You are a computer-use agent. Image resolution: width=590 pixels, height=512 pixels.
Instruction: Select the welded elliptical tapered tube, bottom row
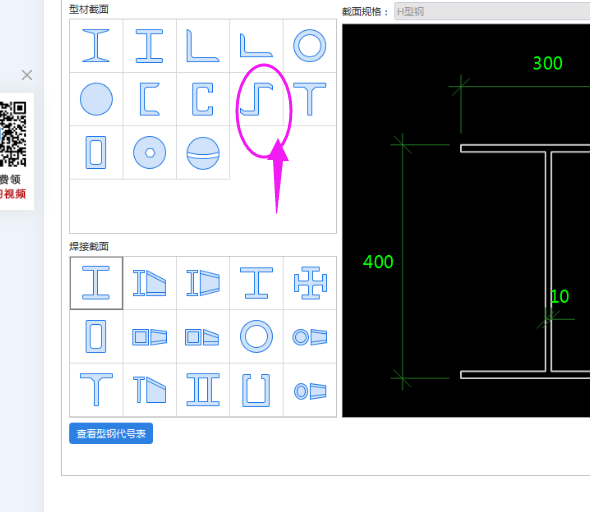click(x=310, y=390)
